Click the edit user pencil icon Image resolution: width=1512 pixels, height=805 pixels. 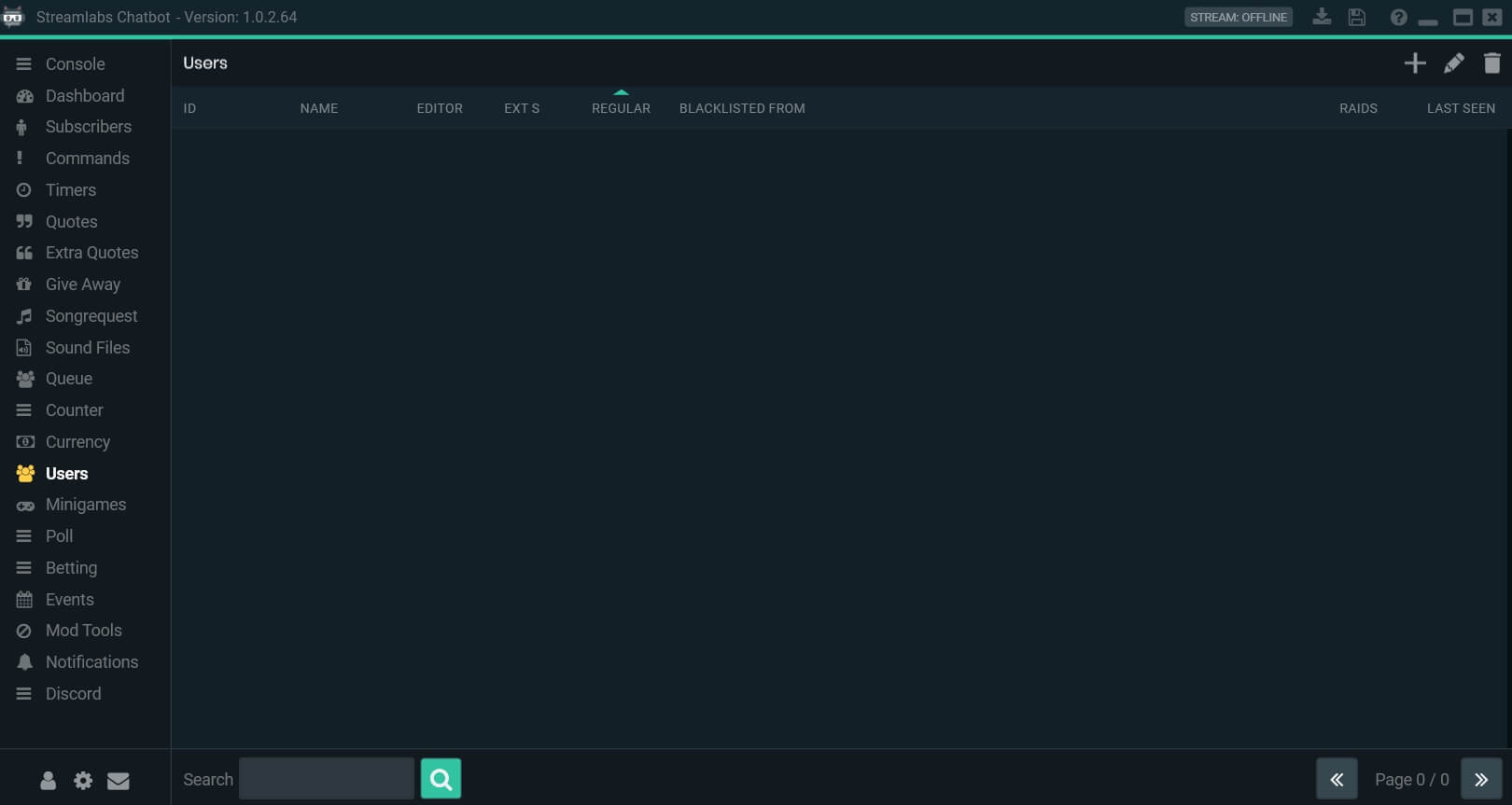[x=1453, y=63]
